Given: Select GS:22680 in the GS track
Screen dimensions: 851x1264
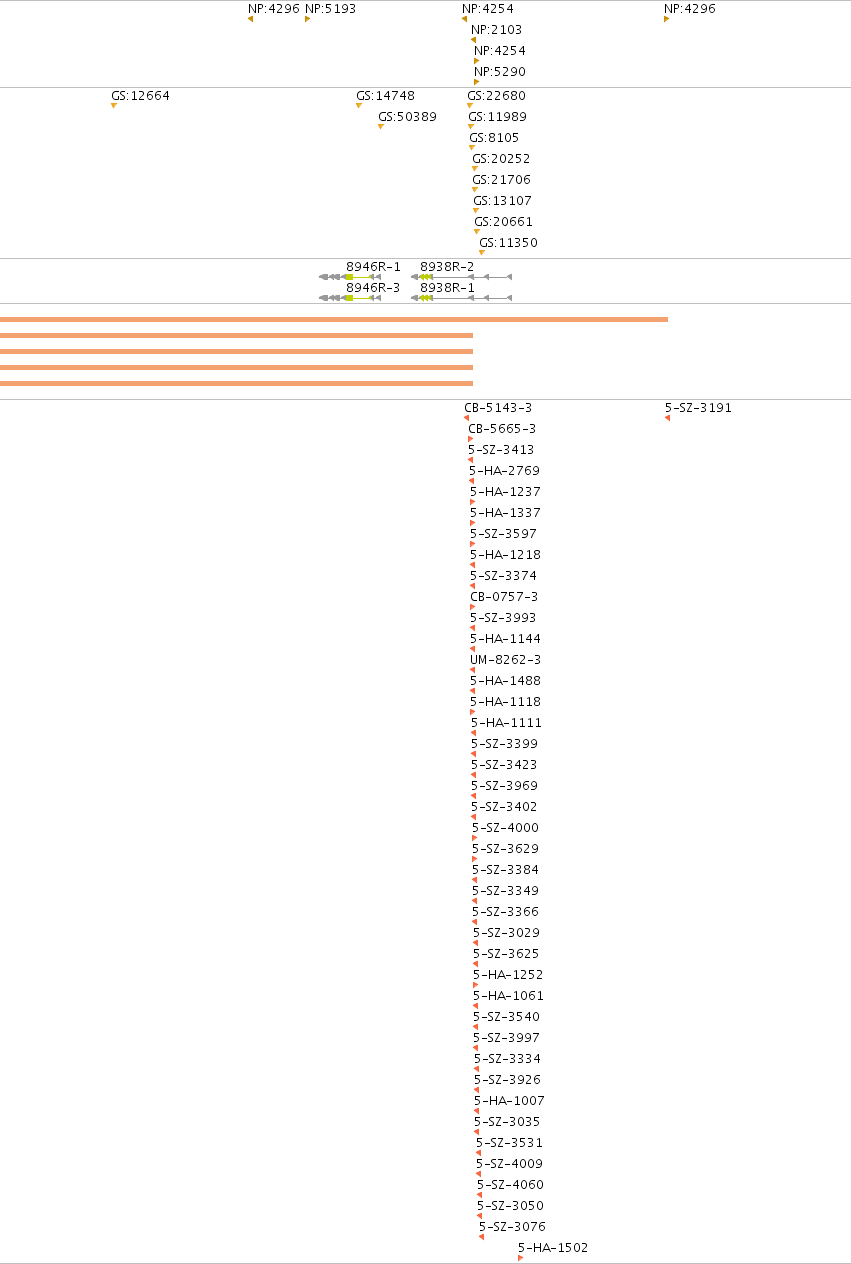Looking at the screenshot, I should pyautogui.click(x=496, y=96).
